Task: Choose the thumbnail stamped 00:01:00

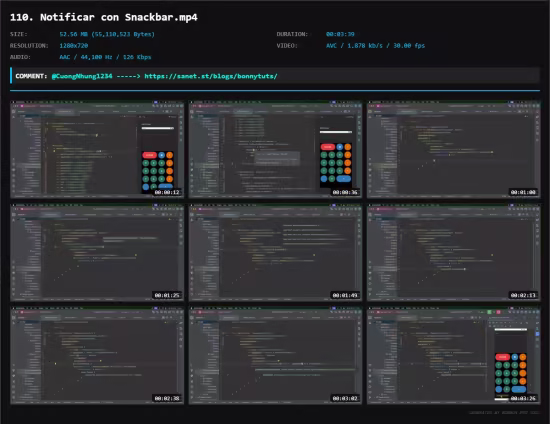Action: pos(454,149)
